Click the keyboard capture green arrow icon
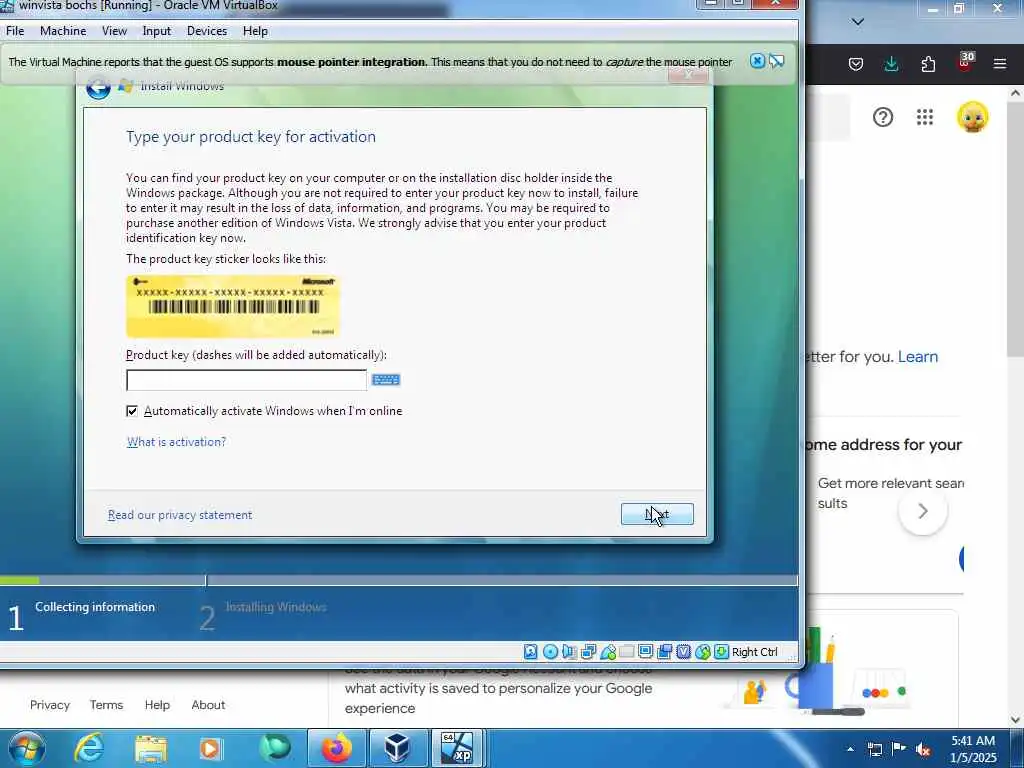 click(x=721, y=652)
